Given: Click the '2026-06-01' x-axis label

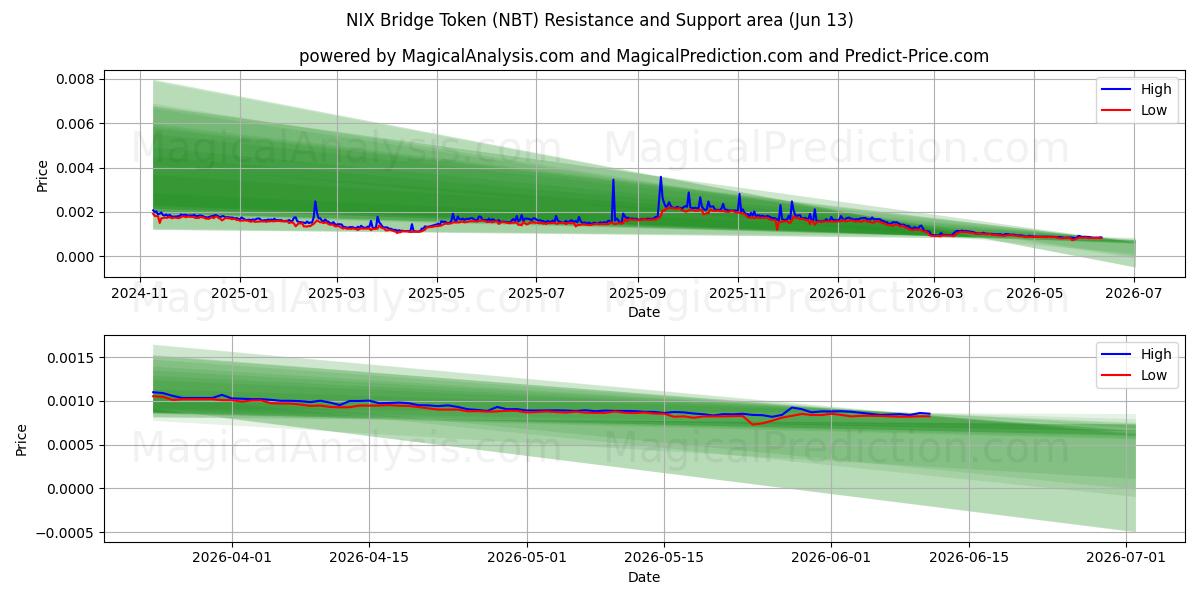Looking at the screenshot, I should 830,559.
